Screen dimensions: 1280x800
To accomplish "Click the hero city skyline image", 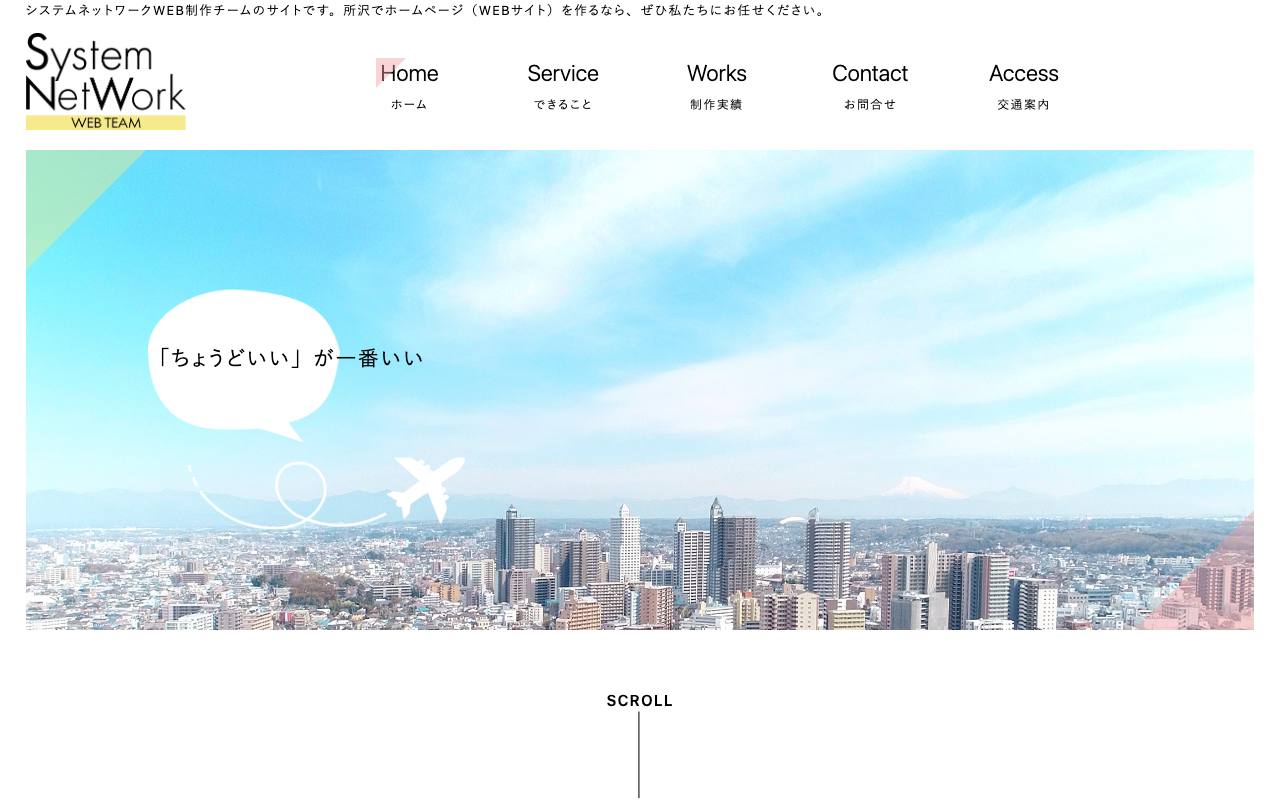I will 640,390.
